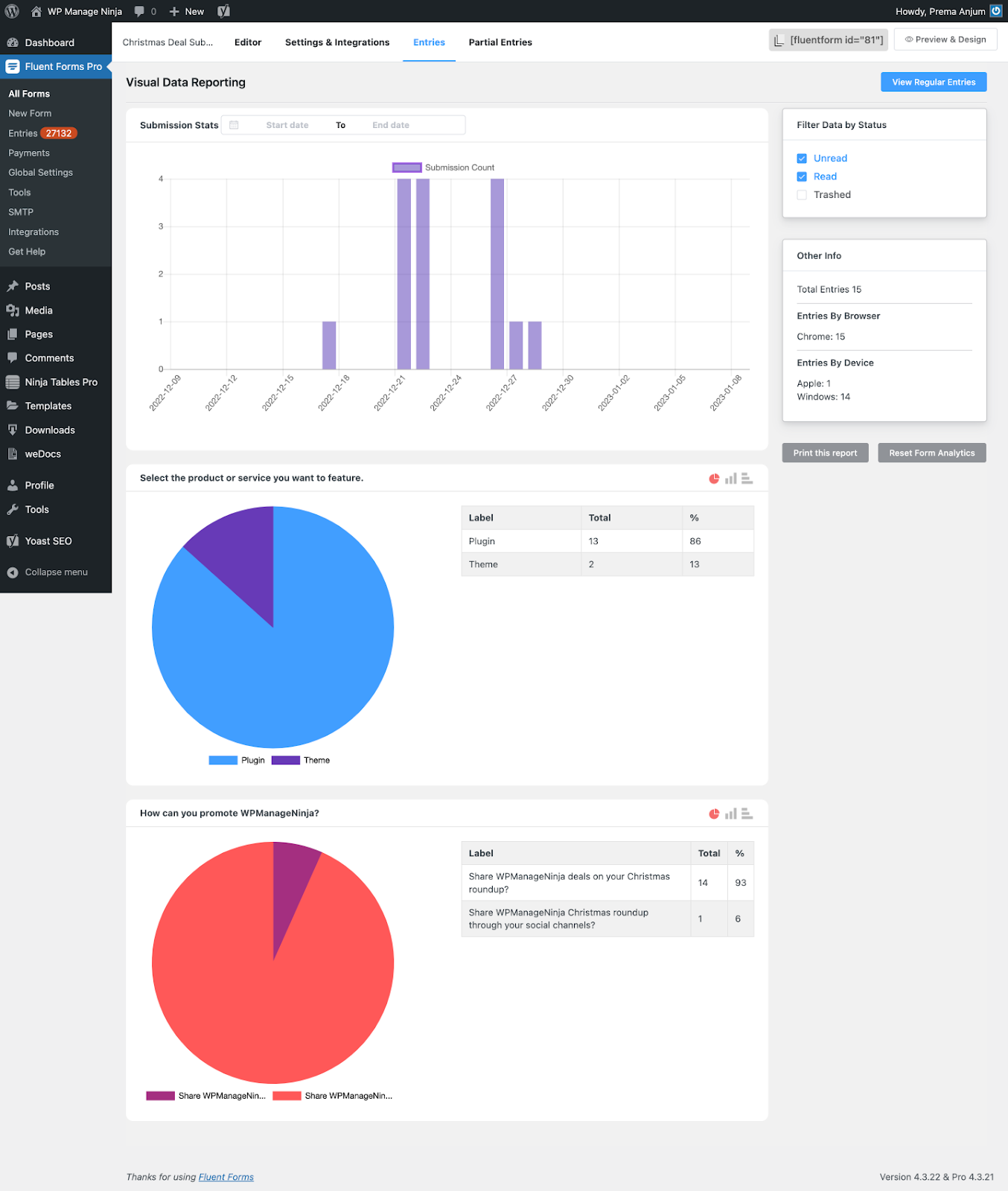Click View Regular Entries button

coord(934,82)
